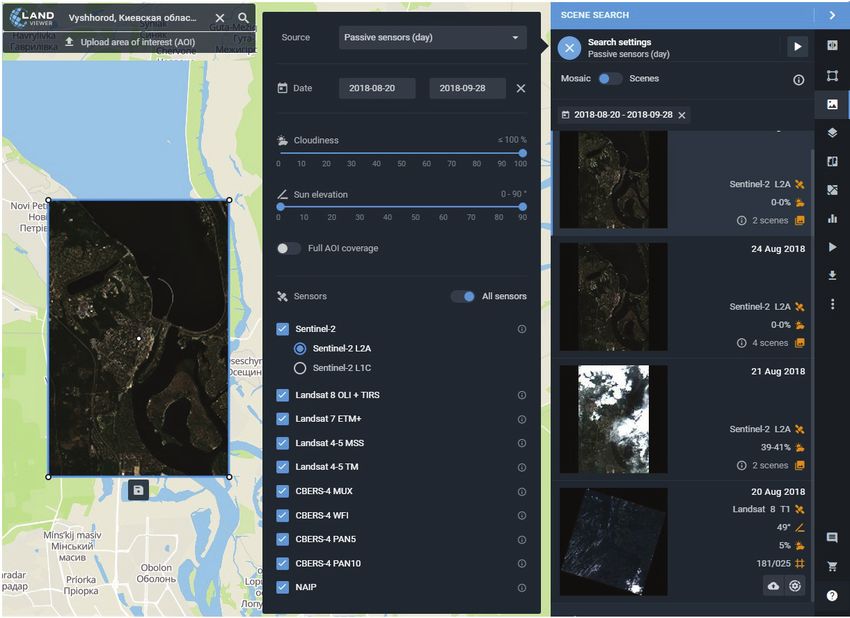Click the save icon below the AOI rectangle
The height and width of the screenshot is (618, 850).
click(x=138, y=491)
